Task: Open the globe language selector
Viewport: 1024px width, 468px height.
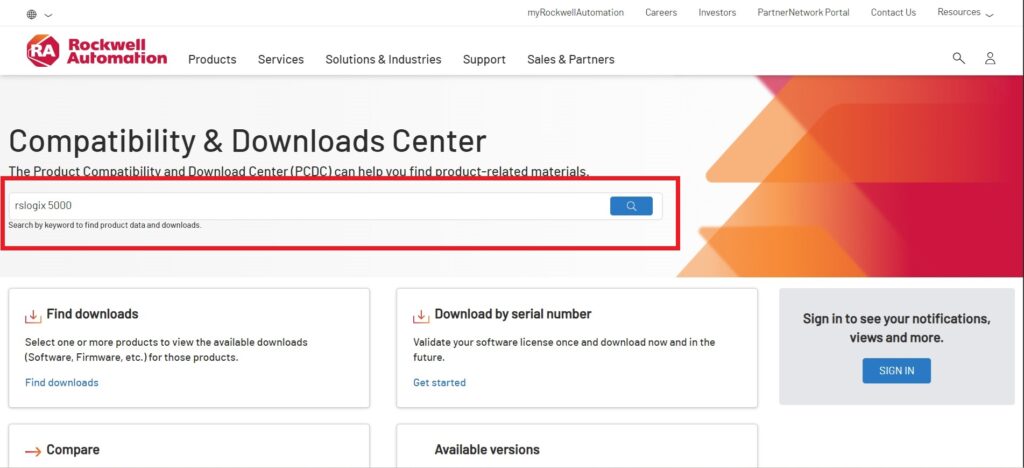Action: [32, 14]
